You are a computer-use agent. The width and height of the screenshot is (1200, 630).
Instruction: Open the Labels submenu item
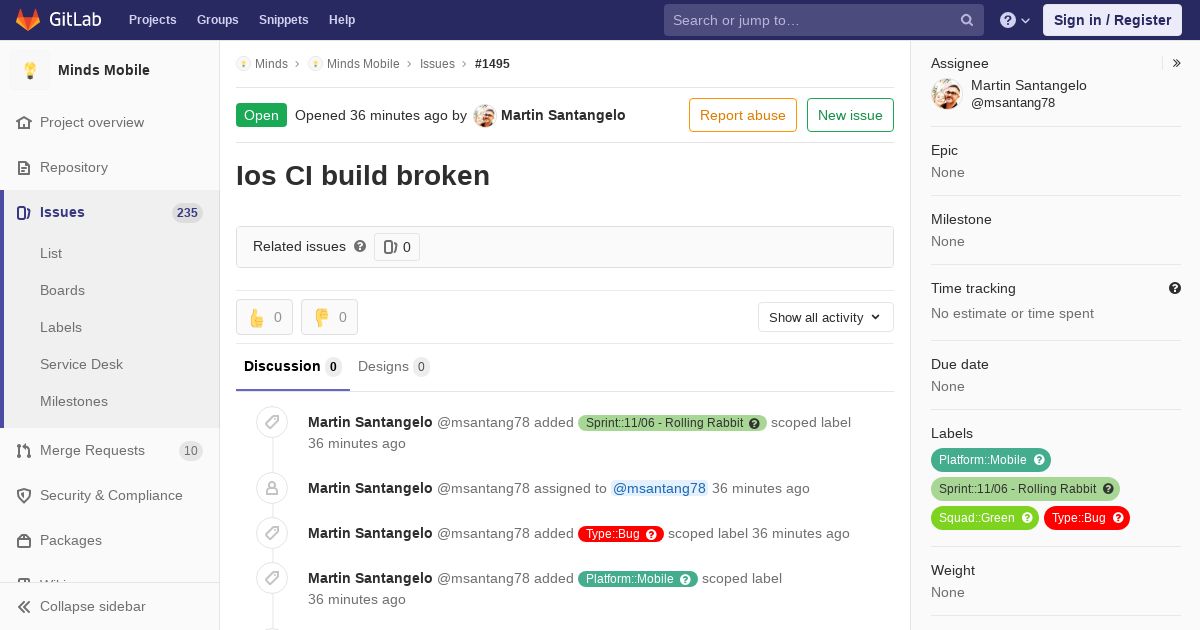coord(61,327)
